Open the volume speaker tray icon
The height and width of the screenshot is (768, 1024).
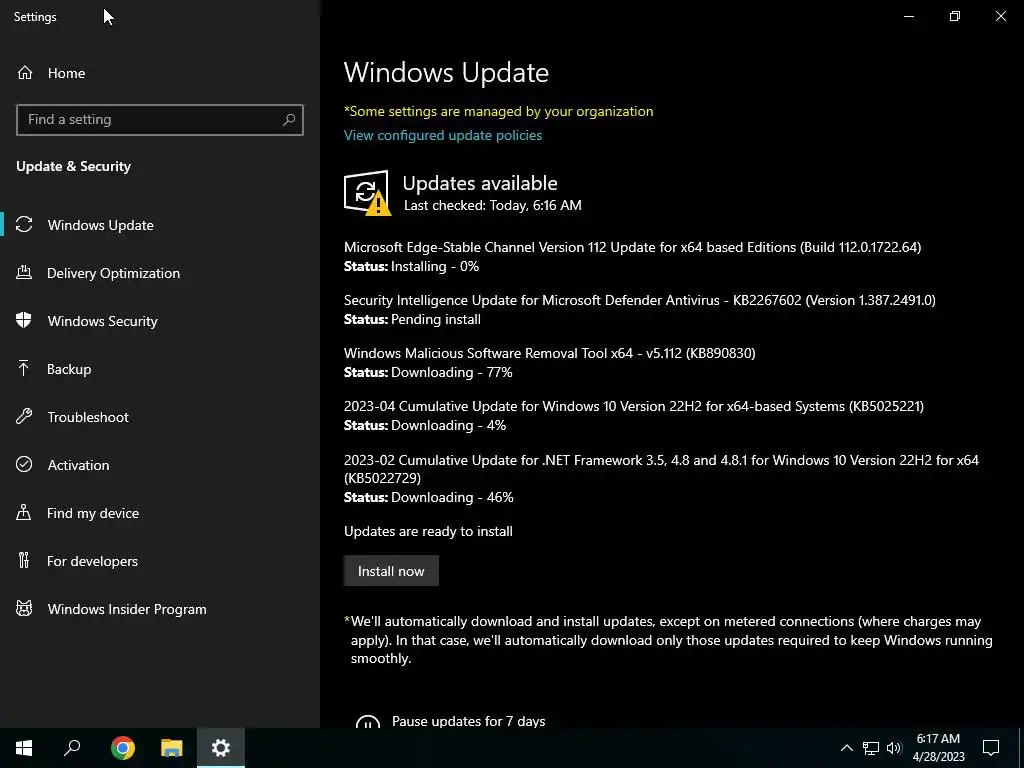coord(894,748)
